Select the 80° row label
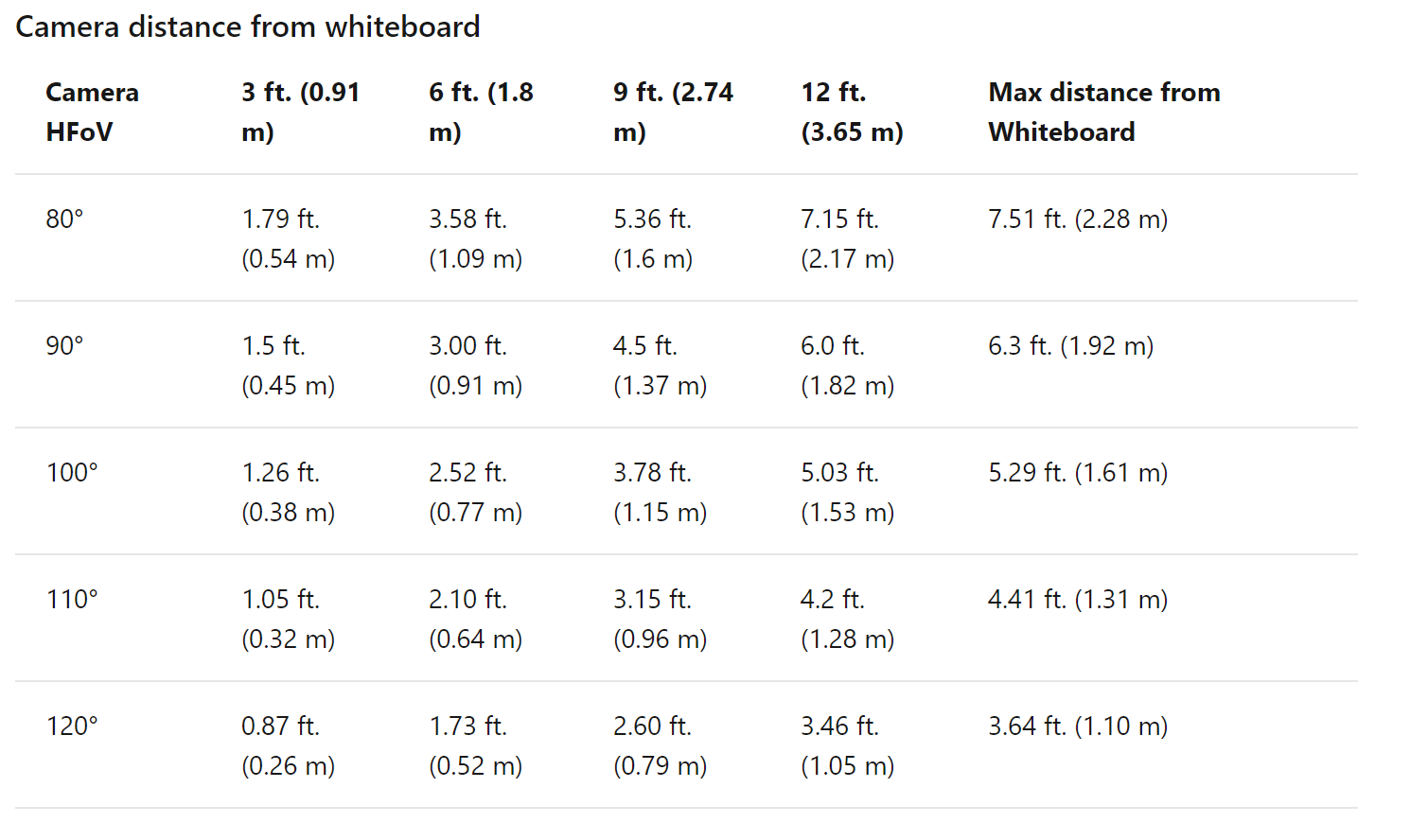The height and width of the screenshot is (840, 1410). [x=65, y=219]
